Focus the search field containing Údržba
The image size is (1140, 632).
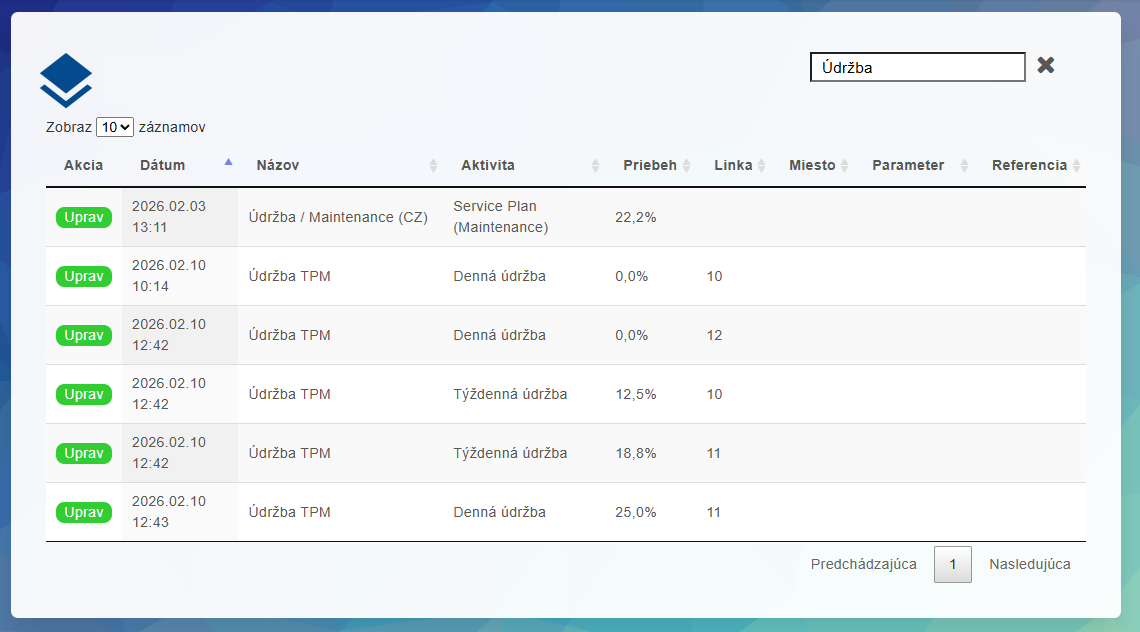point(917,67)
